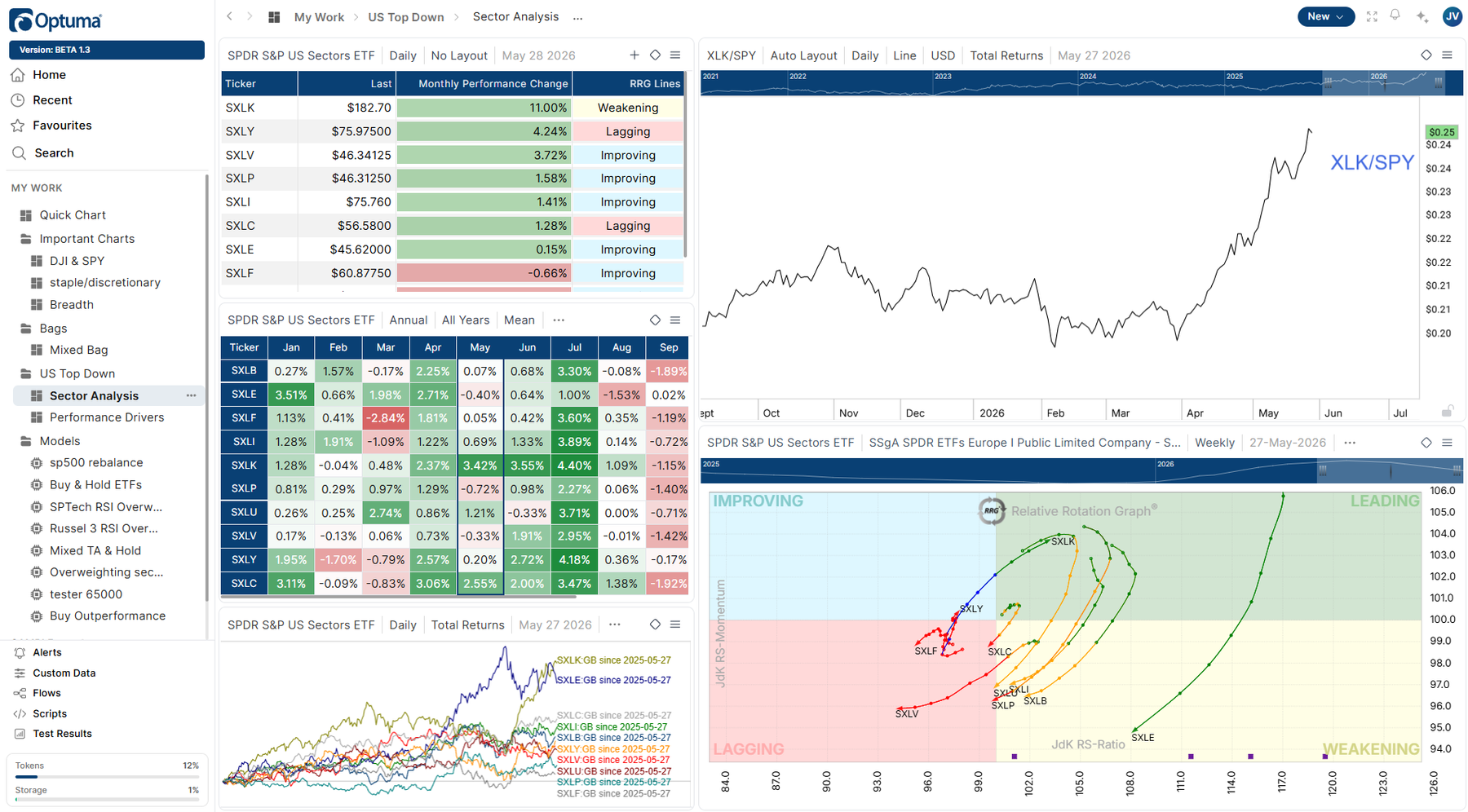The height and width of the screenshot is (812, 1468).
Task: Toggle fullscreen mode icon
Action: pyautogui.click(x=1372, y=16)
